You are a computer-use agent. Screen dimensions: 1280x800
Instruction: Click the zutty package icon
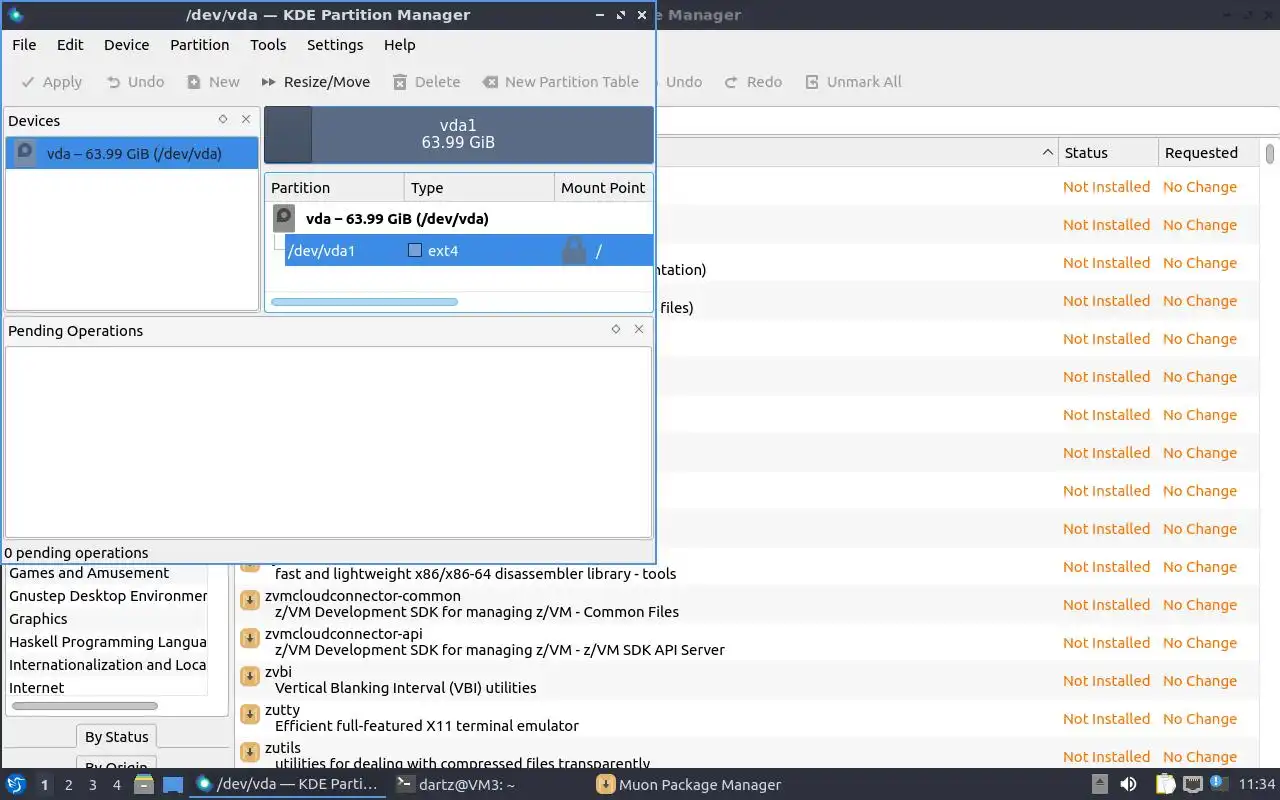[x=250, y=714]
